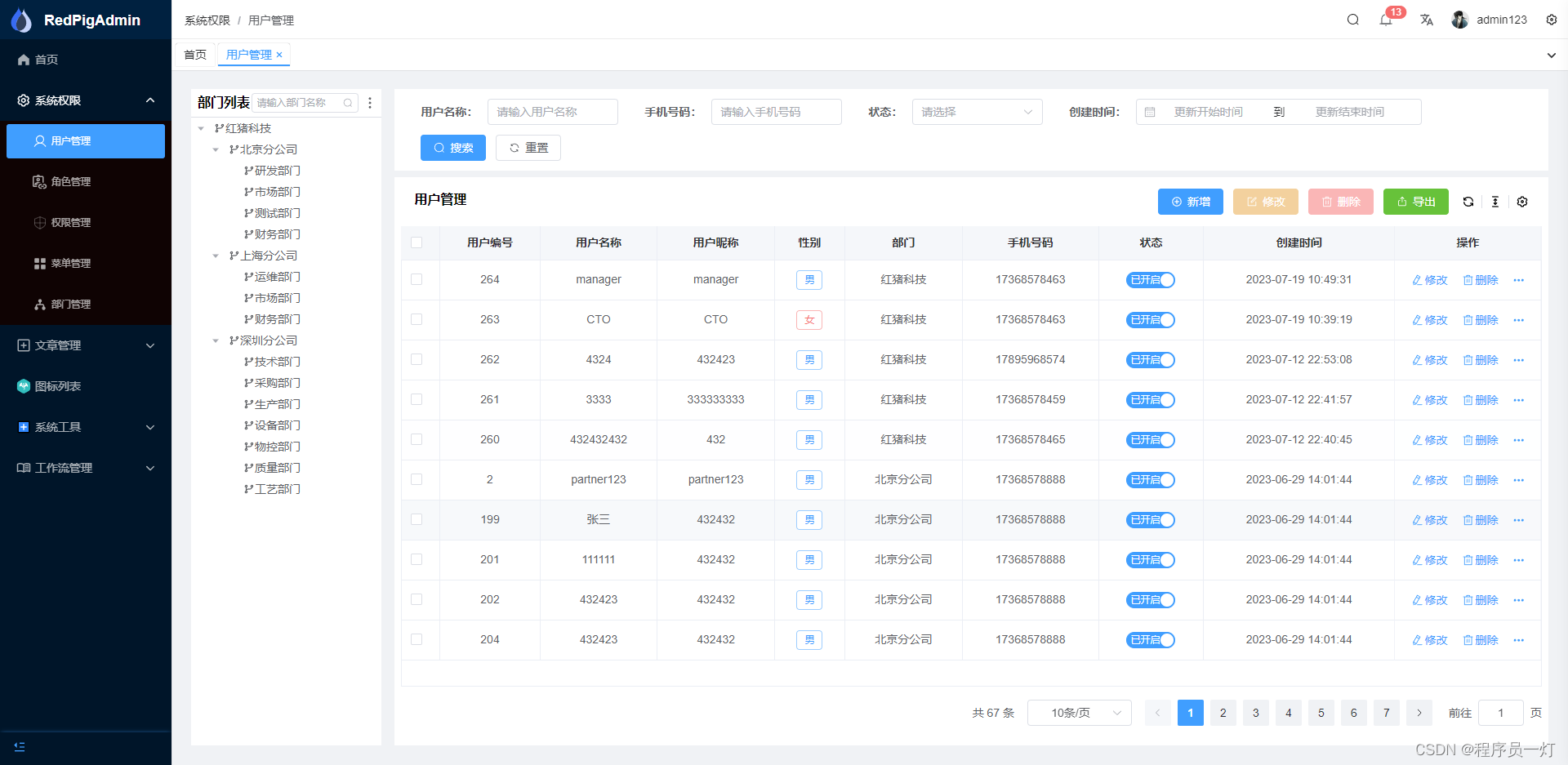Select 运维部门 in department tree
This screenshot has width=1568, height=765.
[x=278, y=278]
